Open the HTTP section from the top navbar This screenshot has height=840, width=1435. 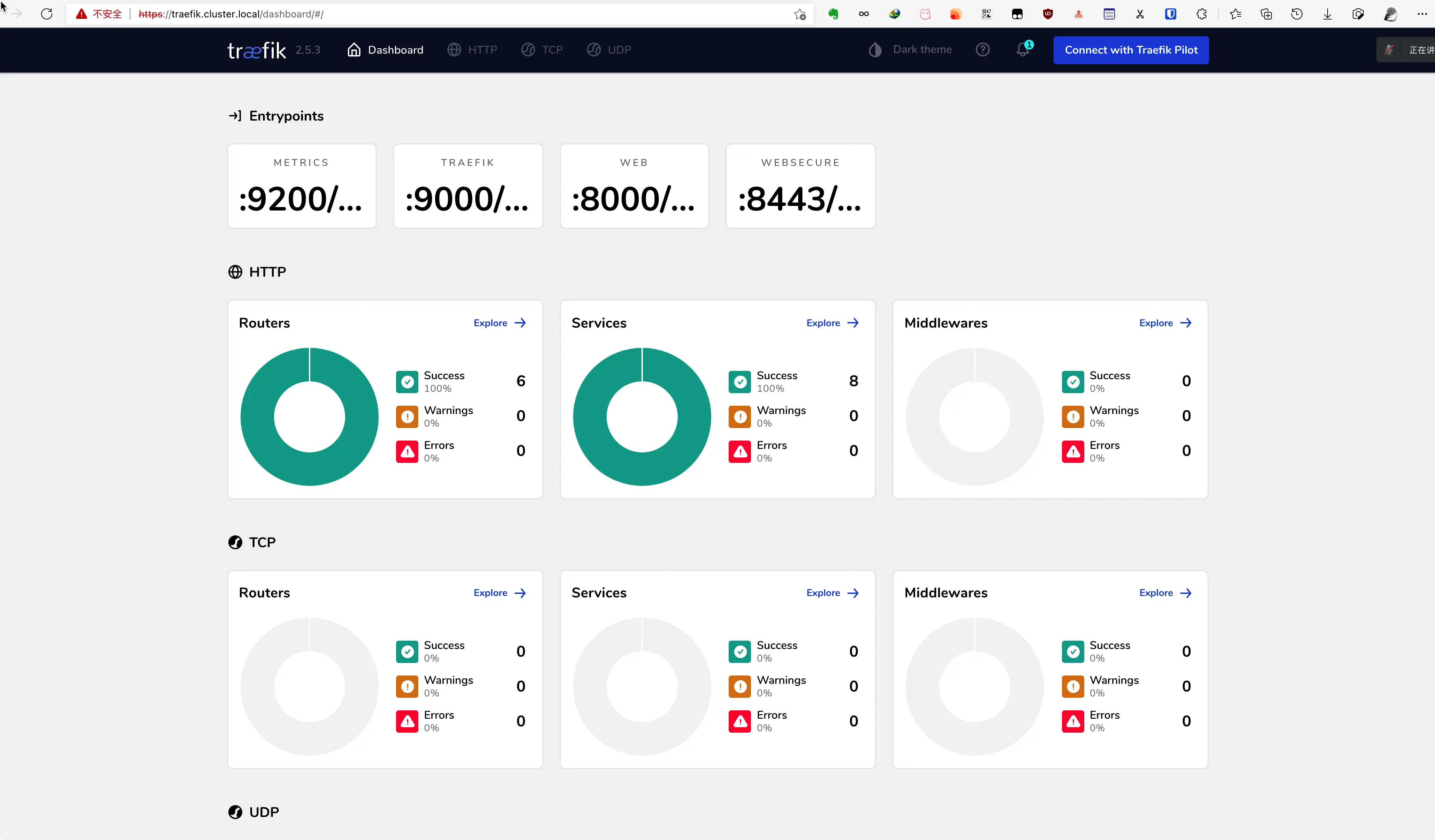(473, 49)
